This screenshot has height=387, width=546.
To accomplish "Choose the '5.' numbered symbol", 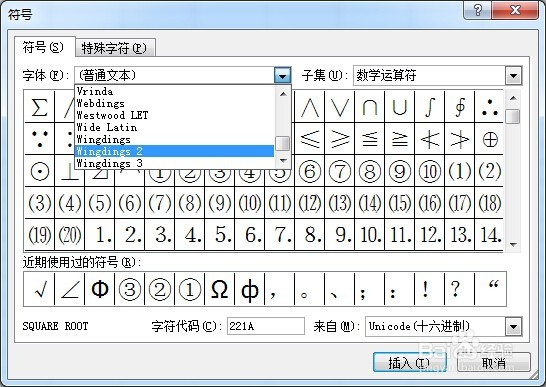I will click(220, 235).
